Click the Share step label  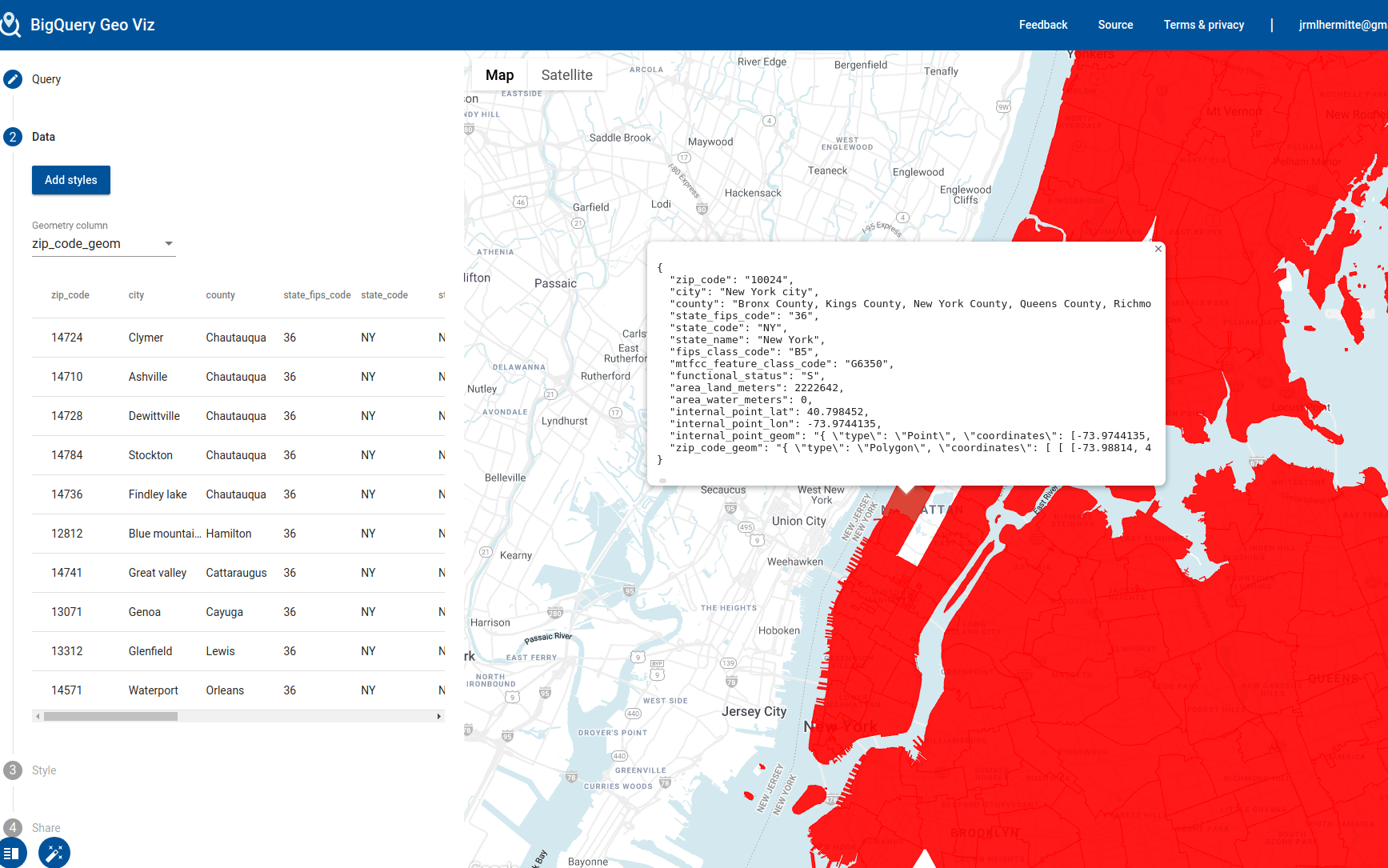pos(46,828)
